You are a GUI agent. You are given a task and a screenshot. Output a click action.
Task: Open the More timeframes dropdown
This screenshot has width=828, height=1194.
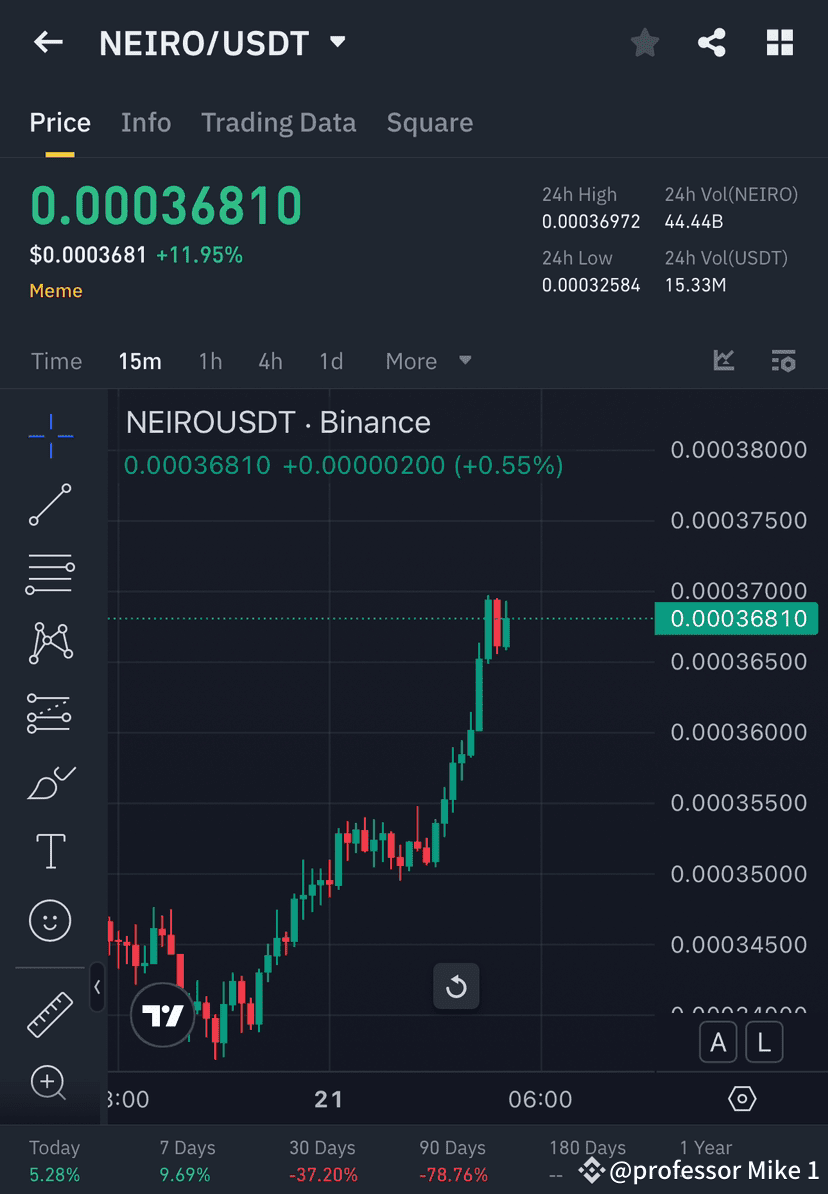(x=428, y=361)
